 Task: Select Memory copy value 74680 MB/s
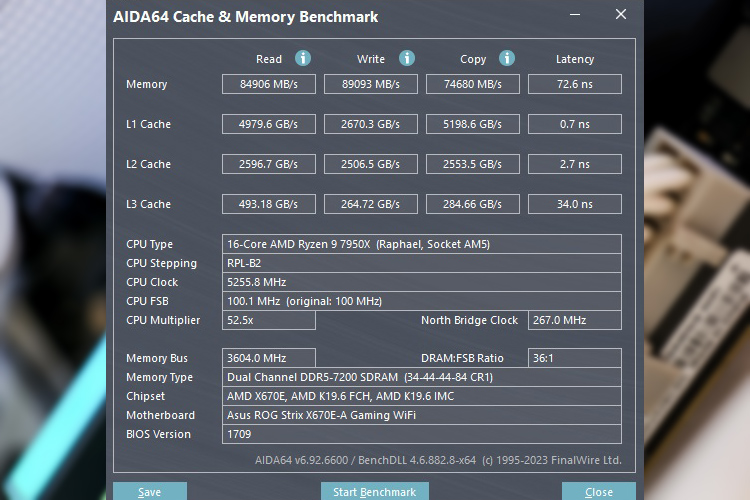pyautogui.click(x=473, y=84)
